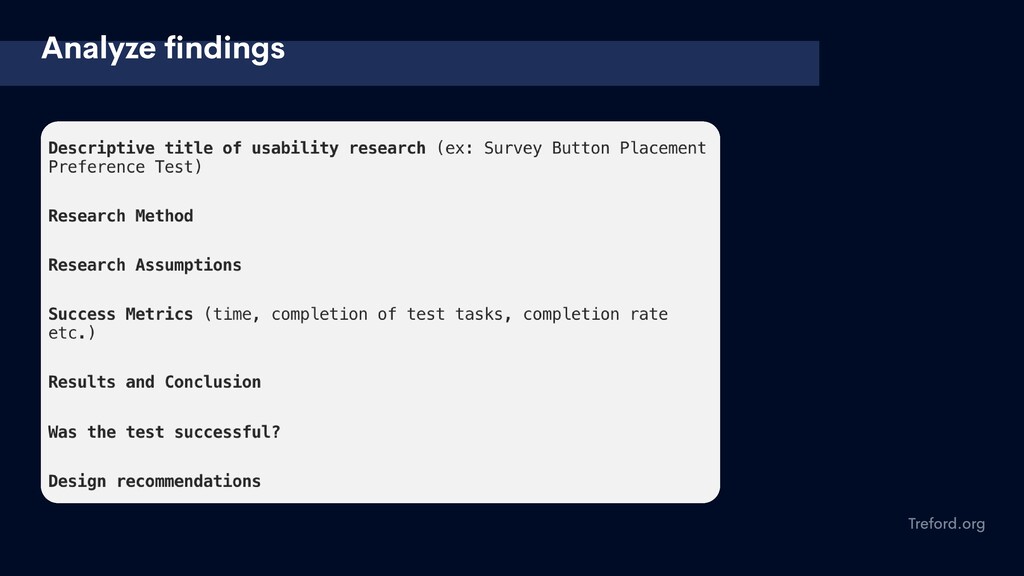Click the word "(ex:" before Survey

455,148
